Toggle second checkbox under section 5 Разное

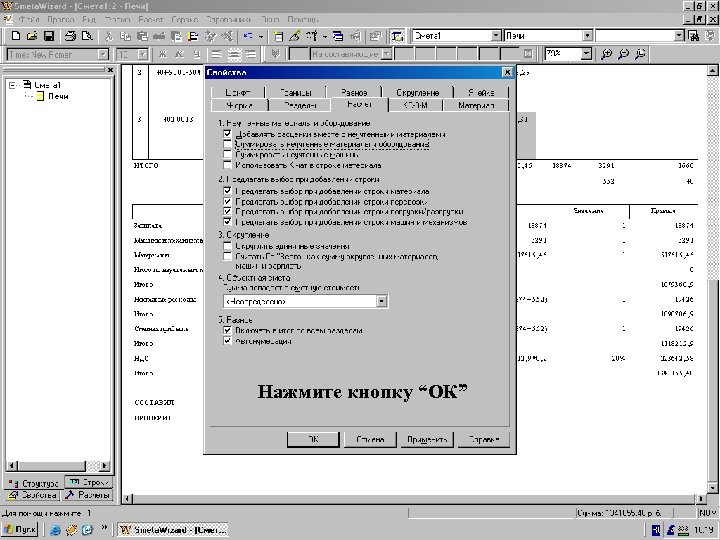tap(227, 341)
